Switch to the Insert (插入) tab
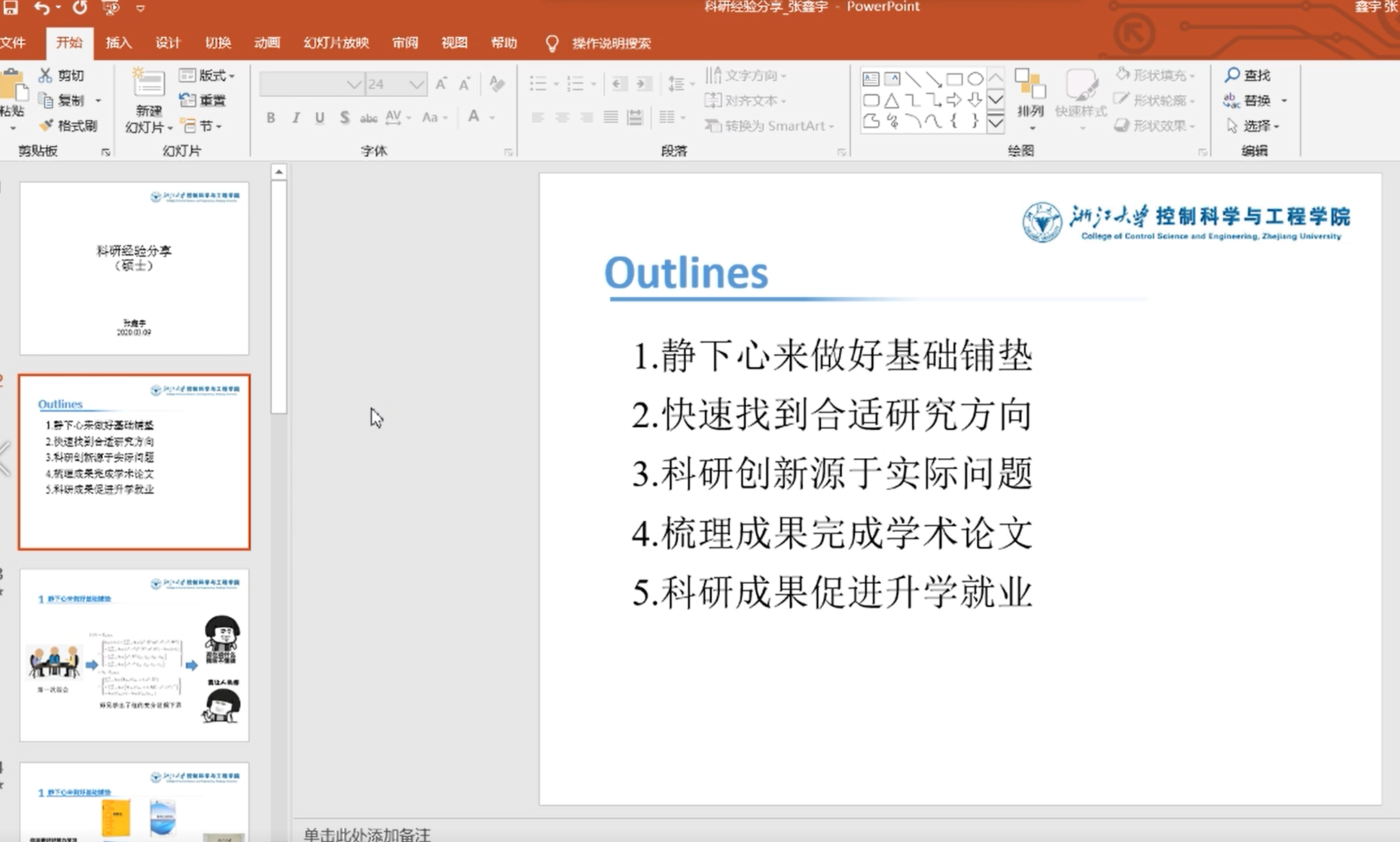The height and width of the screenshot is (842, 1400). coord(119,43)
